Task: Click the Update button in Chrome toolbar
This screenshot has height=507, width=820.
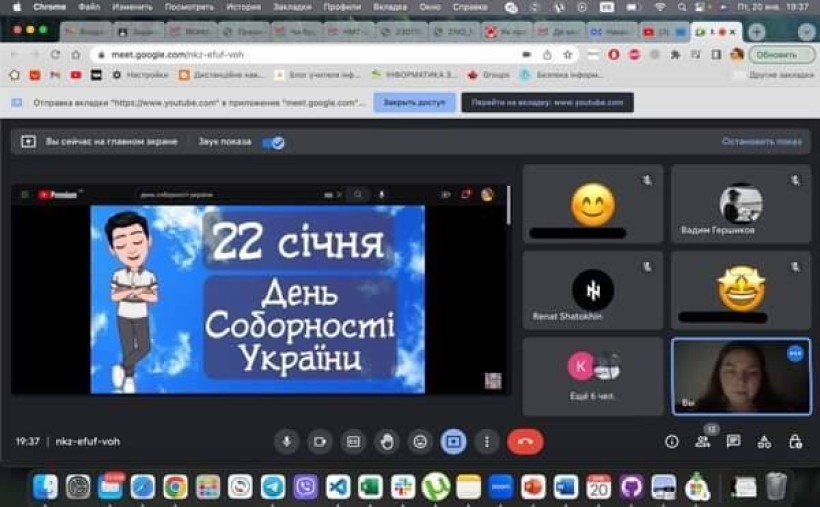Action: tap(782, 54)
